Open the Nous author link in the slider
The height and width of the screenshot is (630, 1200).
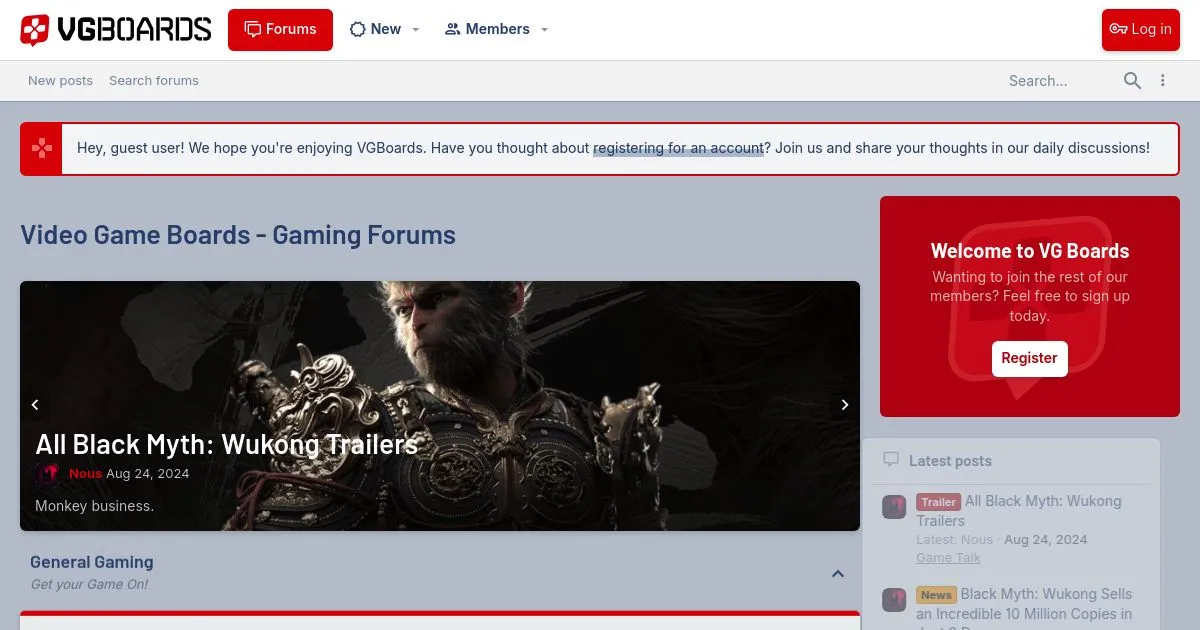point(85,474)
